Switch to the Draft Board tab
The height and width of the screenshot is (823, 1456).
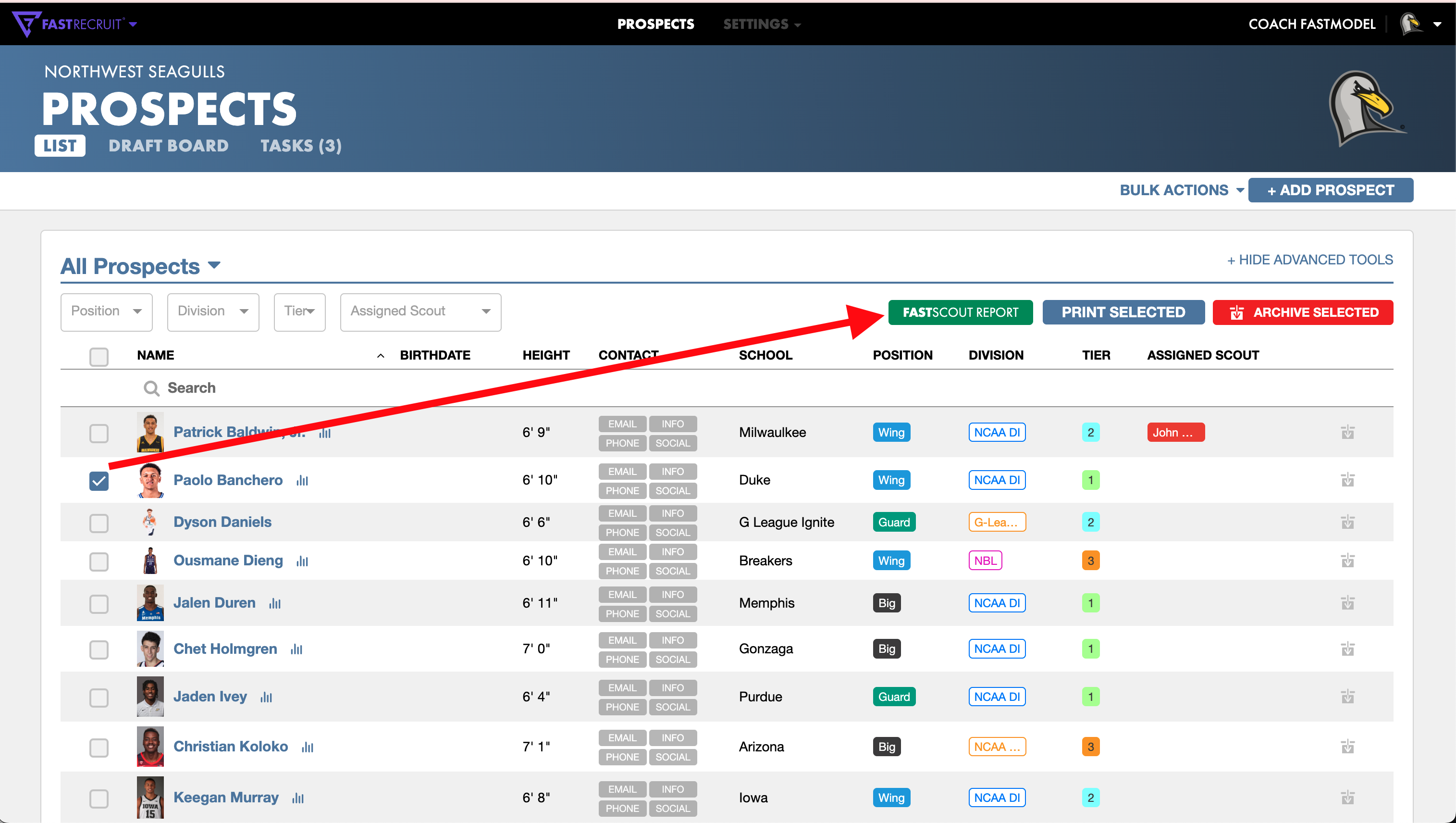169,146
